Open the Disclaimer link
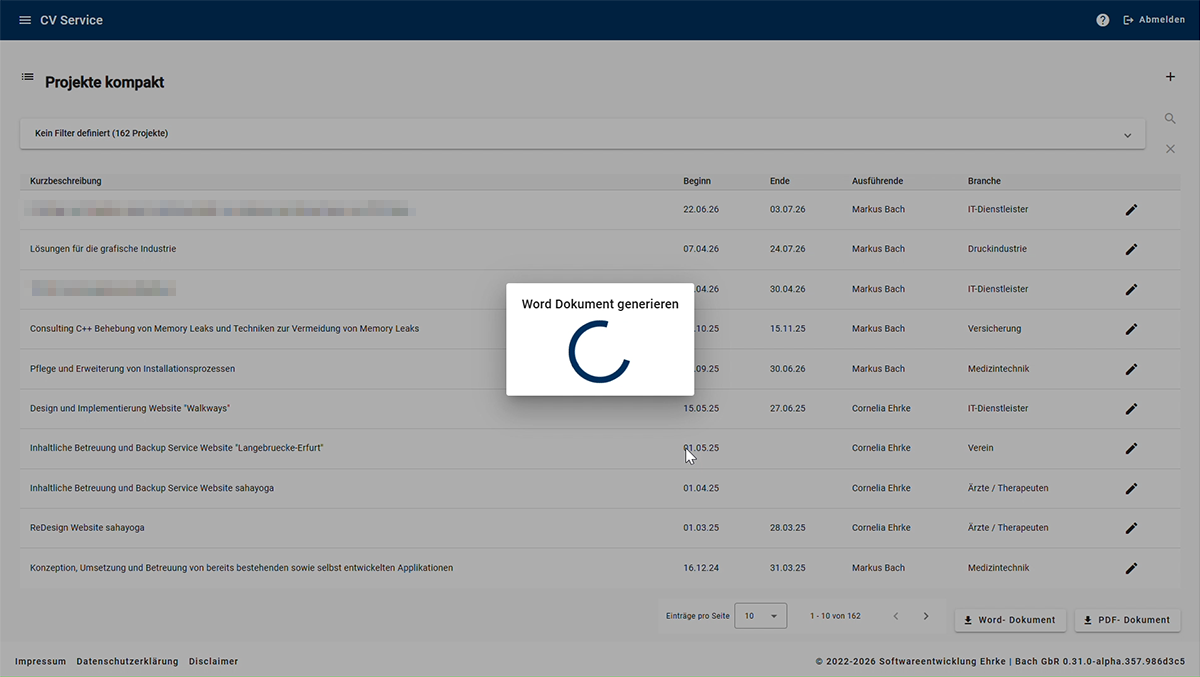 click(x=213, y=661)
